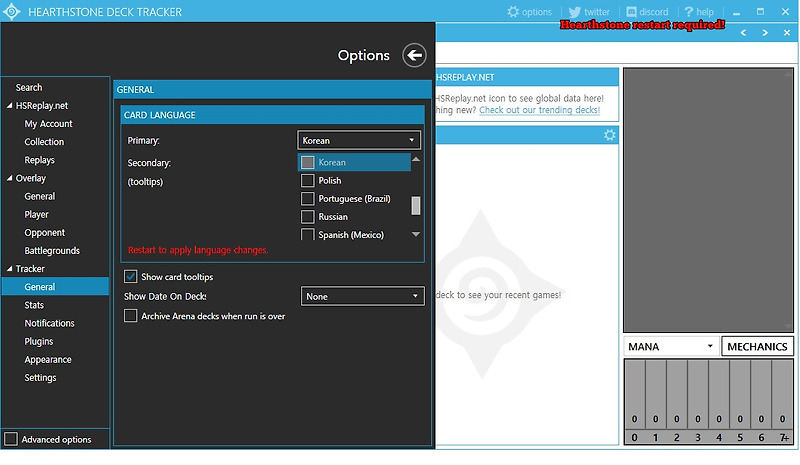Check the Spanish (Mexico) language option
Viewport: 800px width, 465px height.
pos(307,234)
